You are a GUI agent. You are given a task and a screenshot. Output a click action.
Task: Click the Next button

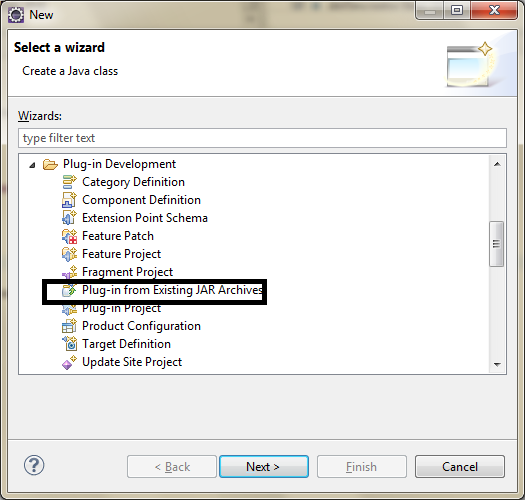[264, 467]
